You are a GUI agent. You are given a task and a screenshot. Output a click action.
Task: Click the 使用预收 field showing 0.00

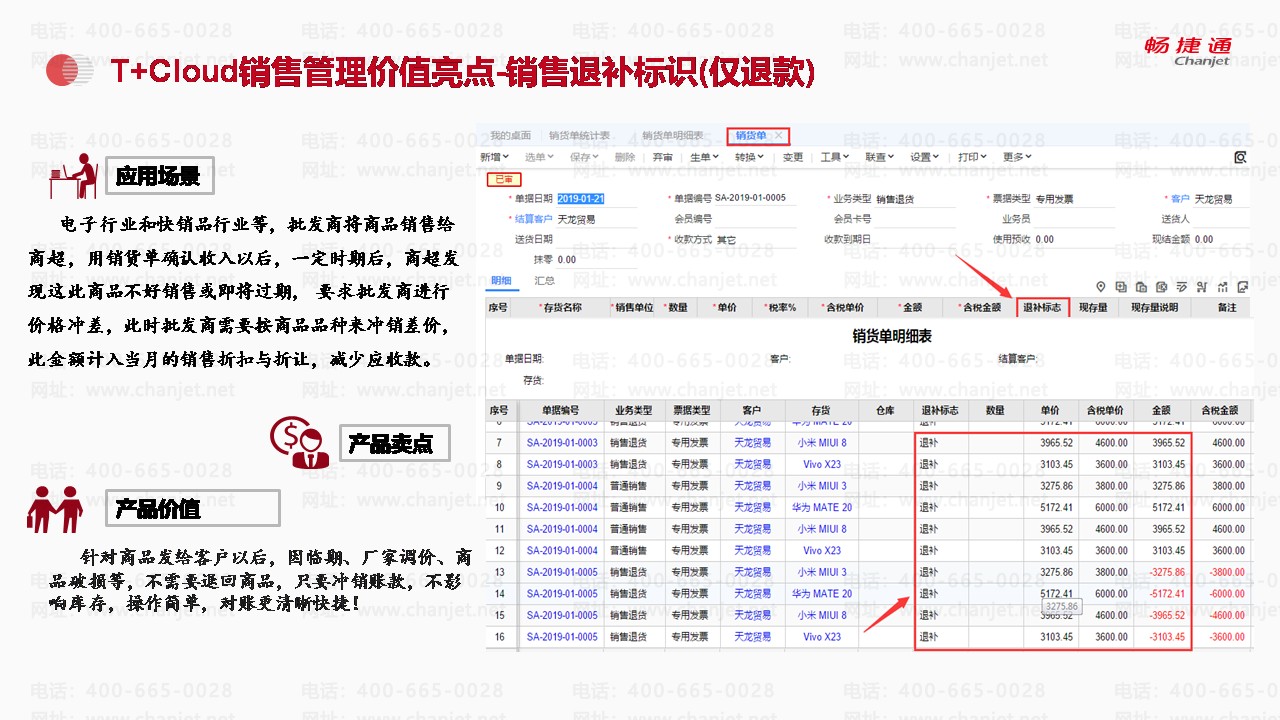[x=1075, y=240]
